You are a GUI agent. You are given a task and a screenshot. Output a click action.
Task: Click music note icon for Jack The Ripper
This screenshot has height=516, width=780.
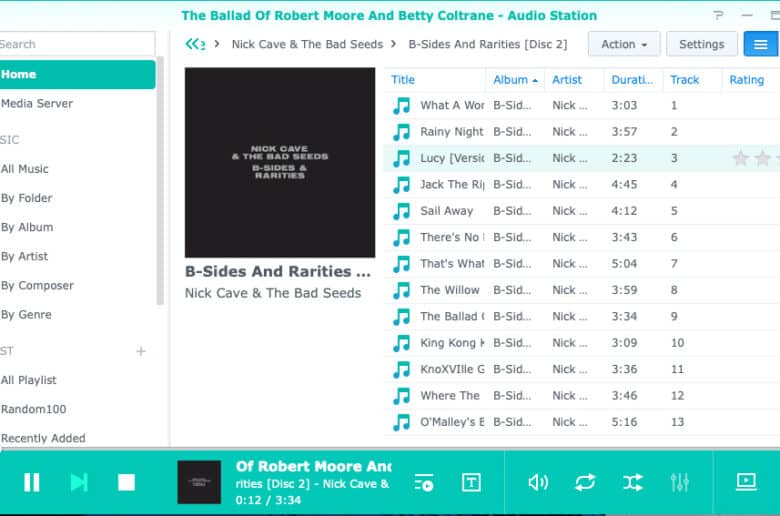click(x=401, y=185)
